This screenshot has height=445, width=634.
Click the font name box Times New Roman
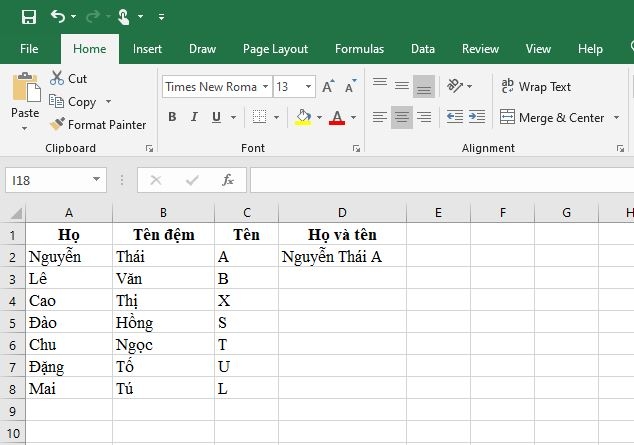point(211,87)
